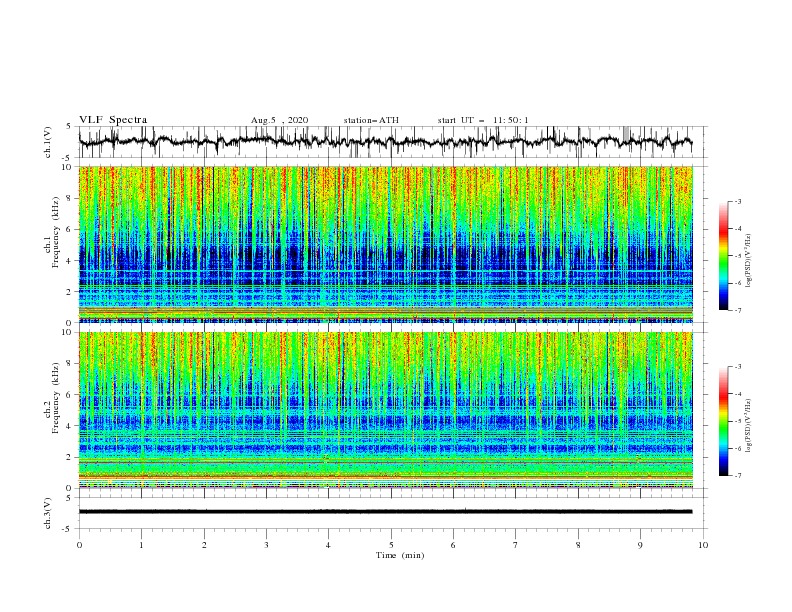792x612 pixels.
Task: Select the "Aug.5 , 2020" date label
Action: coord(279,120)
